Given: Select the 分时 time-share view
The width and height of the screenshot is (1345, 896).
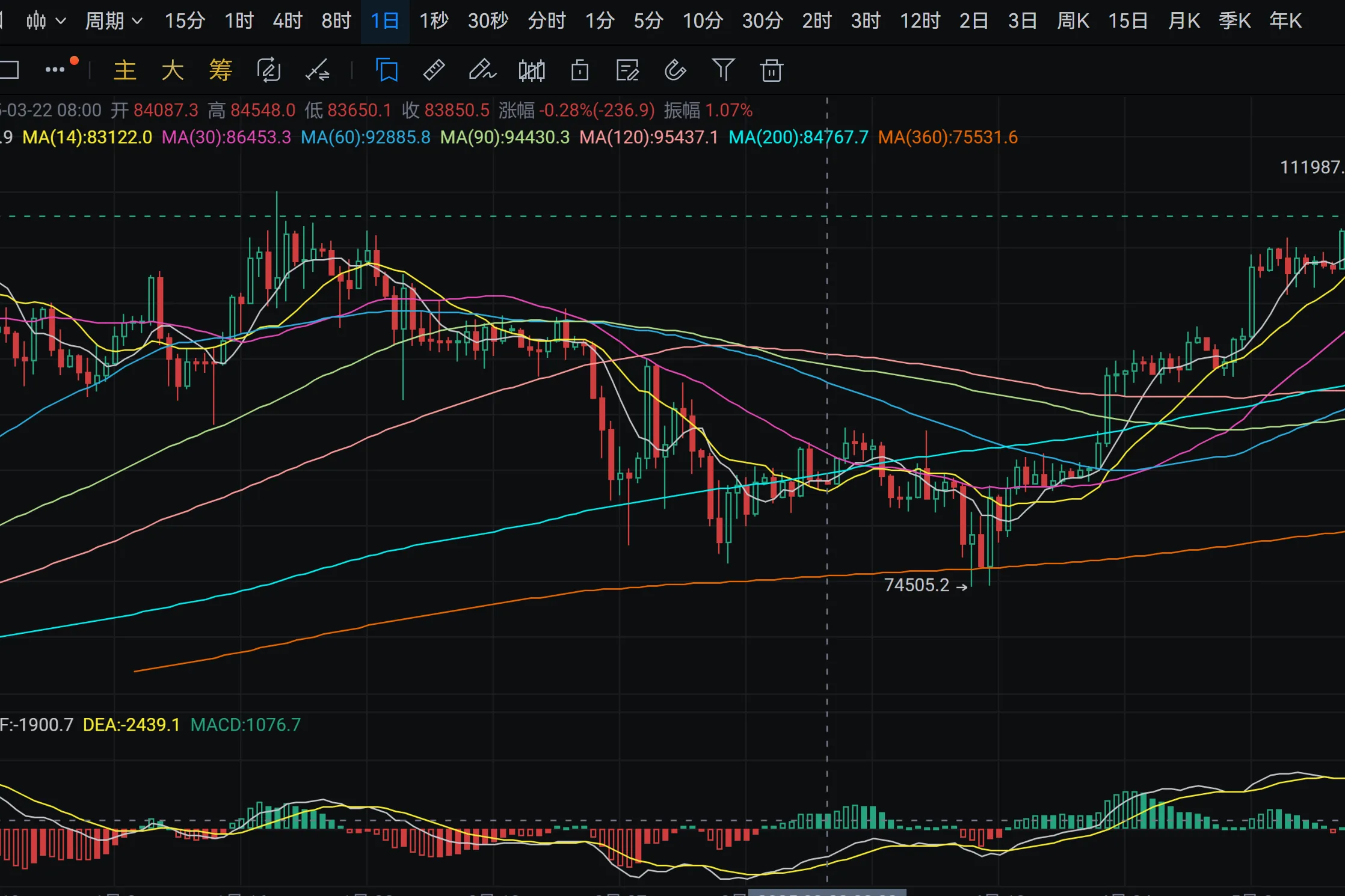Looking at the screenshot, I should 547,21.
